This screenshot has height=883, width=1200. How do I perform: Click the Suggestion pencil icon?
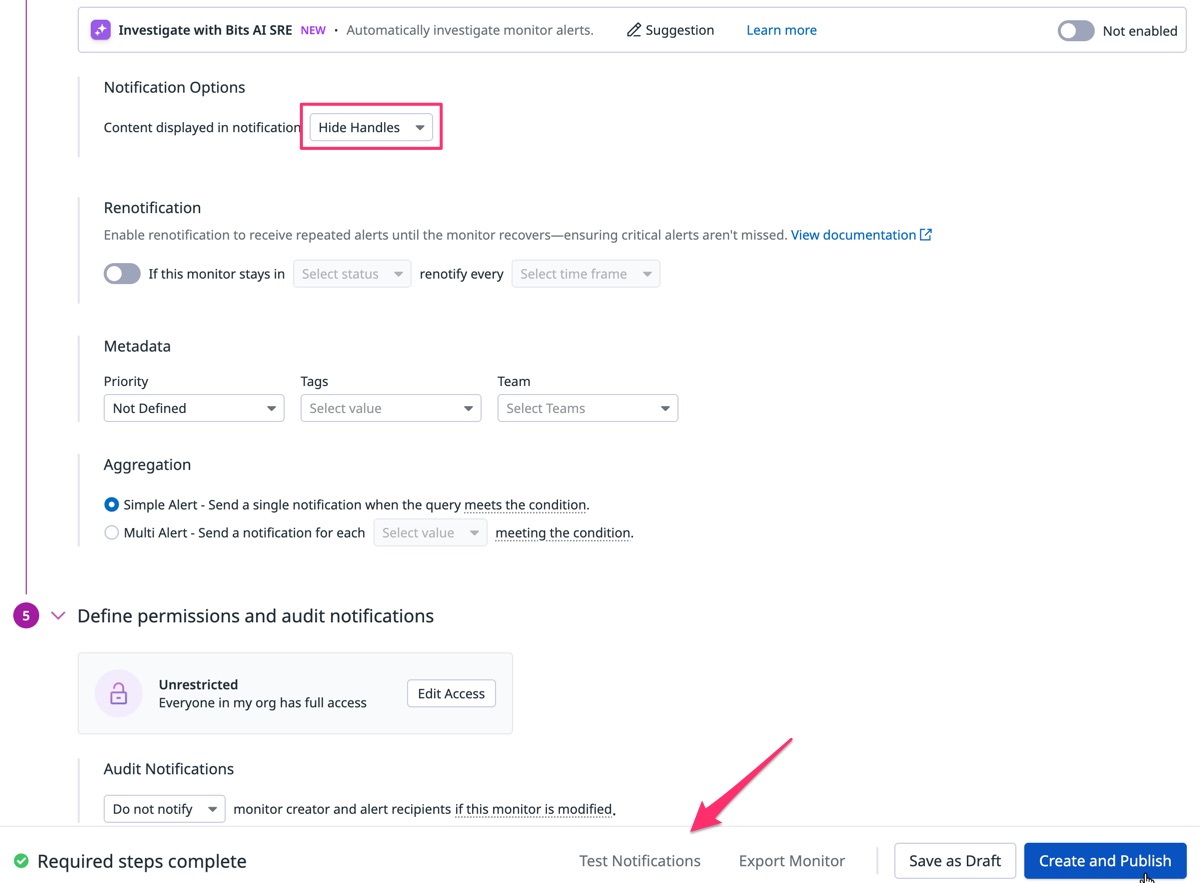pyautogui.click(x=633, y=30)
